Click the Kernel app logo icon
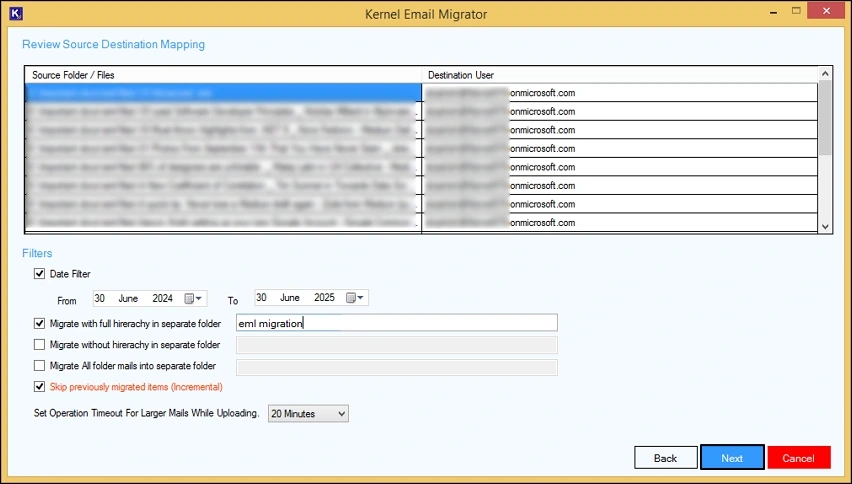The height and width of the screenshot is (484, 852). point(16,13)
